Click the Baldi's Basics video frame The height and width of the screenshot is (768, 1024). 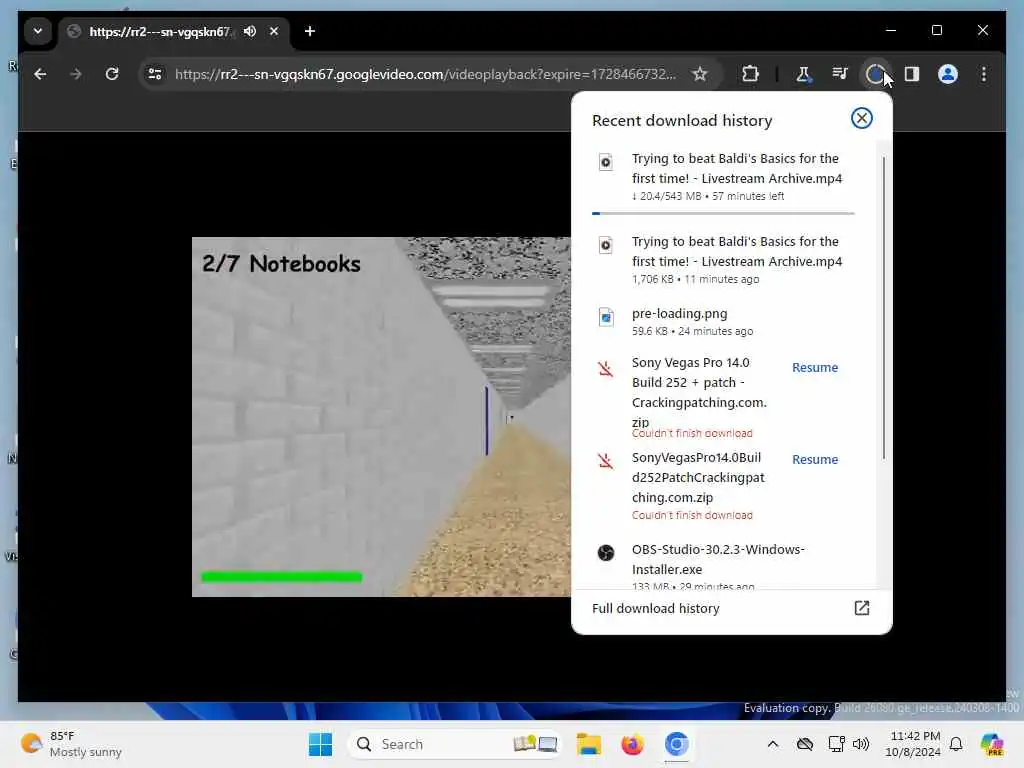pyautogui.click(x=381, y=417)
